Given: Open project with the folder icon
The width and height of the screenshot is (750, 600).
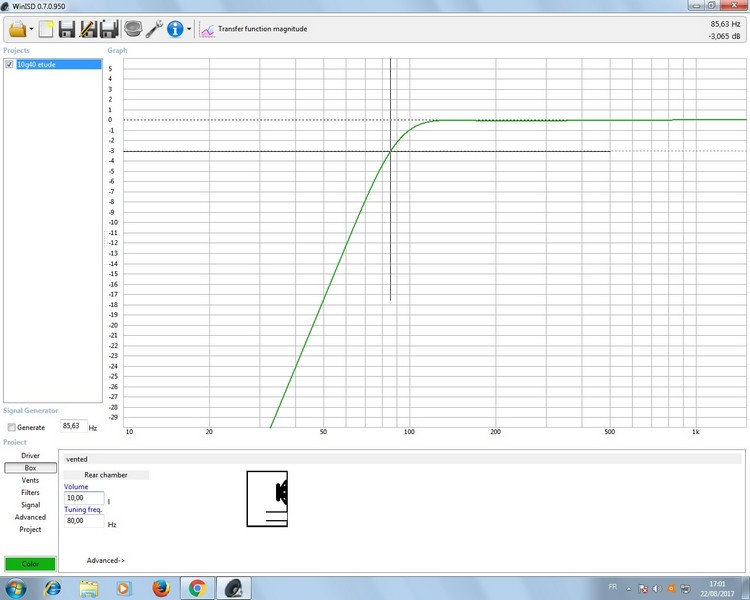Looking at the screenshot, I should [x=17, y=29].
